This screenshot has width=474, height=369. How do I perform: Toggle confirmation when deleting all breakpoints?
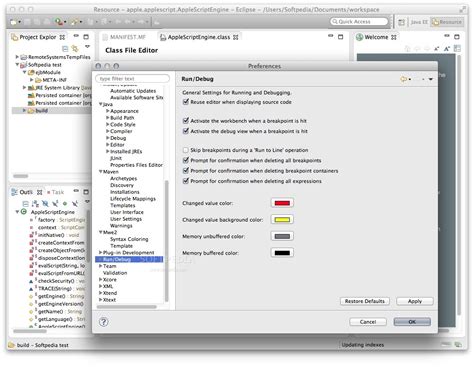pyautogui.click(x=186, y=160)
